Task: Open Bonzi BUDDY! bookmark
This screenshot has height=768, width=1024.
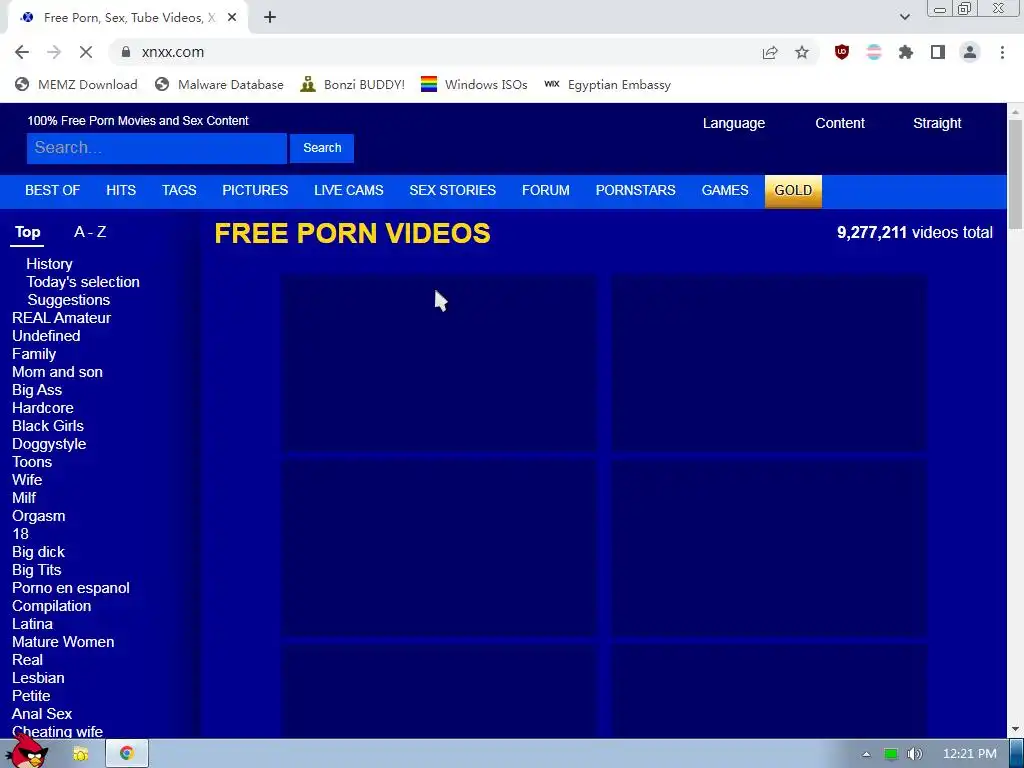Action: coord(353,85)
